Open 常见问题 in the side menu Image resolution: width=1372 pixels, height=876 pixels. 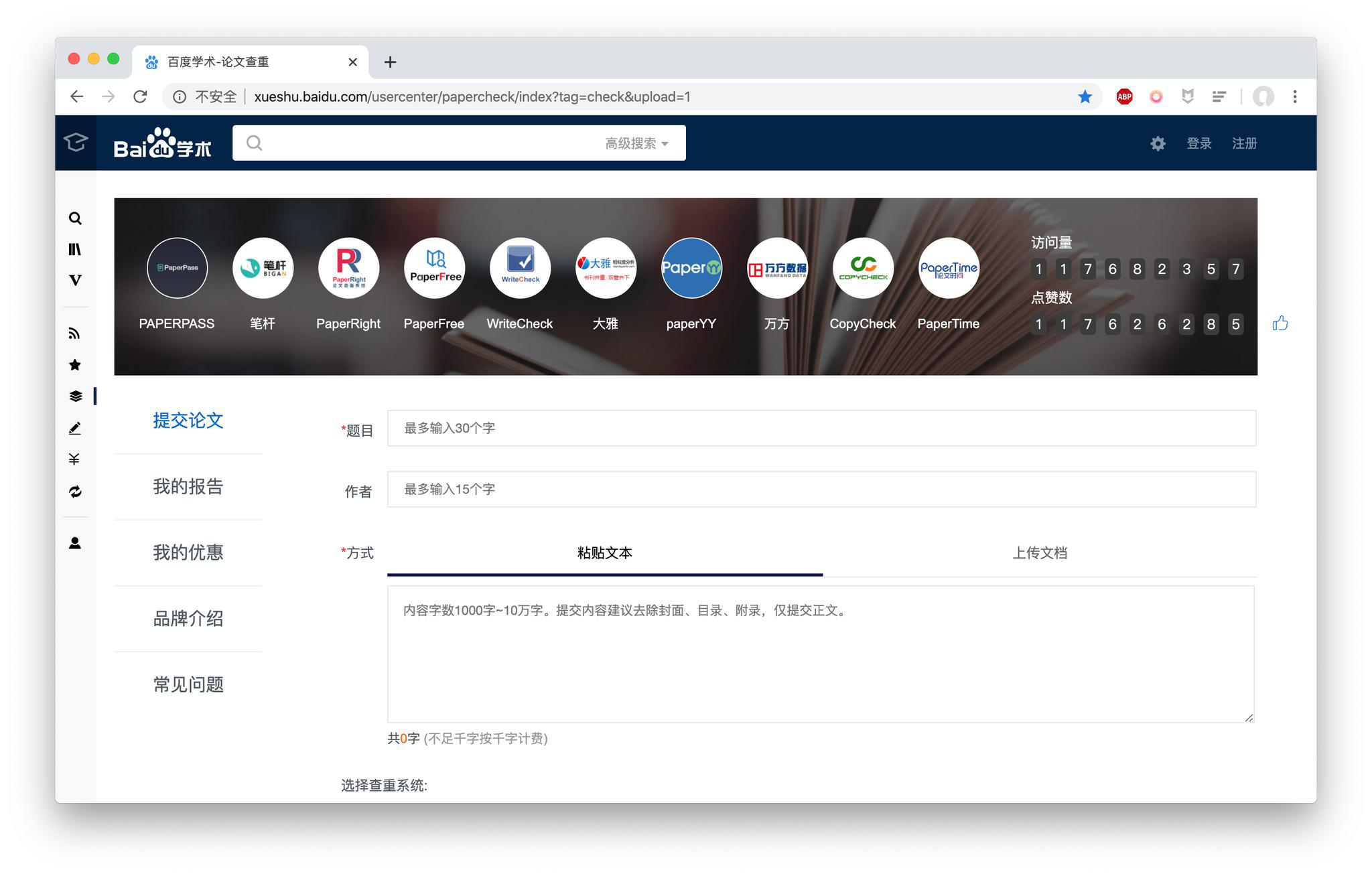(x=188, y=684)
